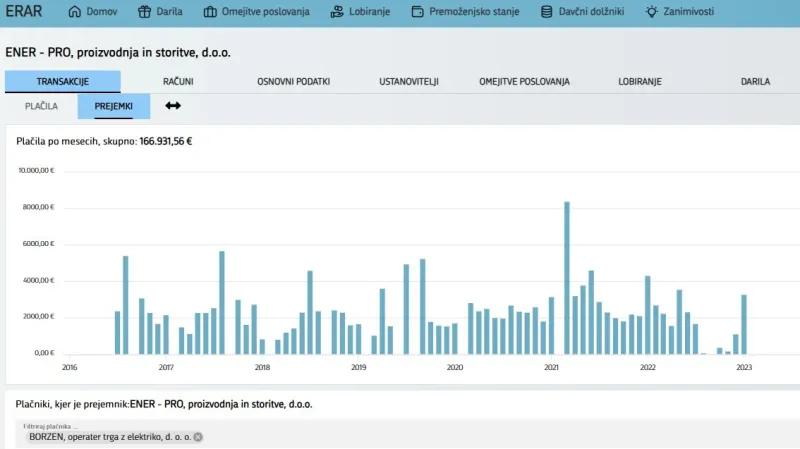Click the 2022 x-axis year label
Screen dimensions: 800x449
pos(647,367)
